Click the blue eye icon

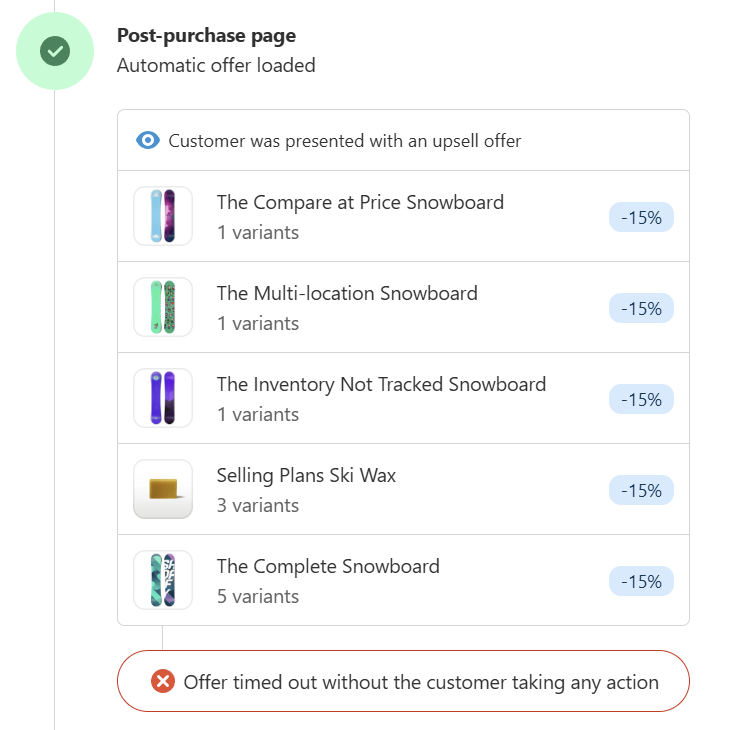tap(148, 141)
